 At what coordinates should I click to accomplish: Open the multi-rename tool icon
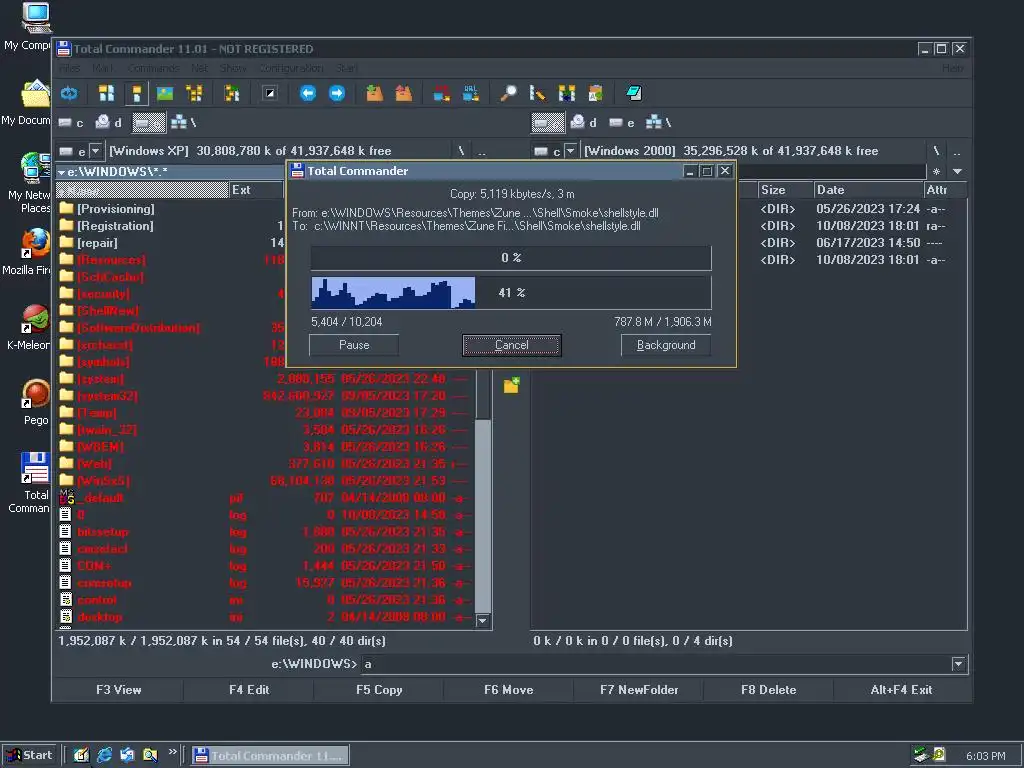click(x=537, y=93)
